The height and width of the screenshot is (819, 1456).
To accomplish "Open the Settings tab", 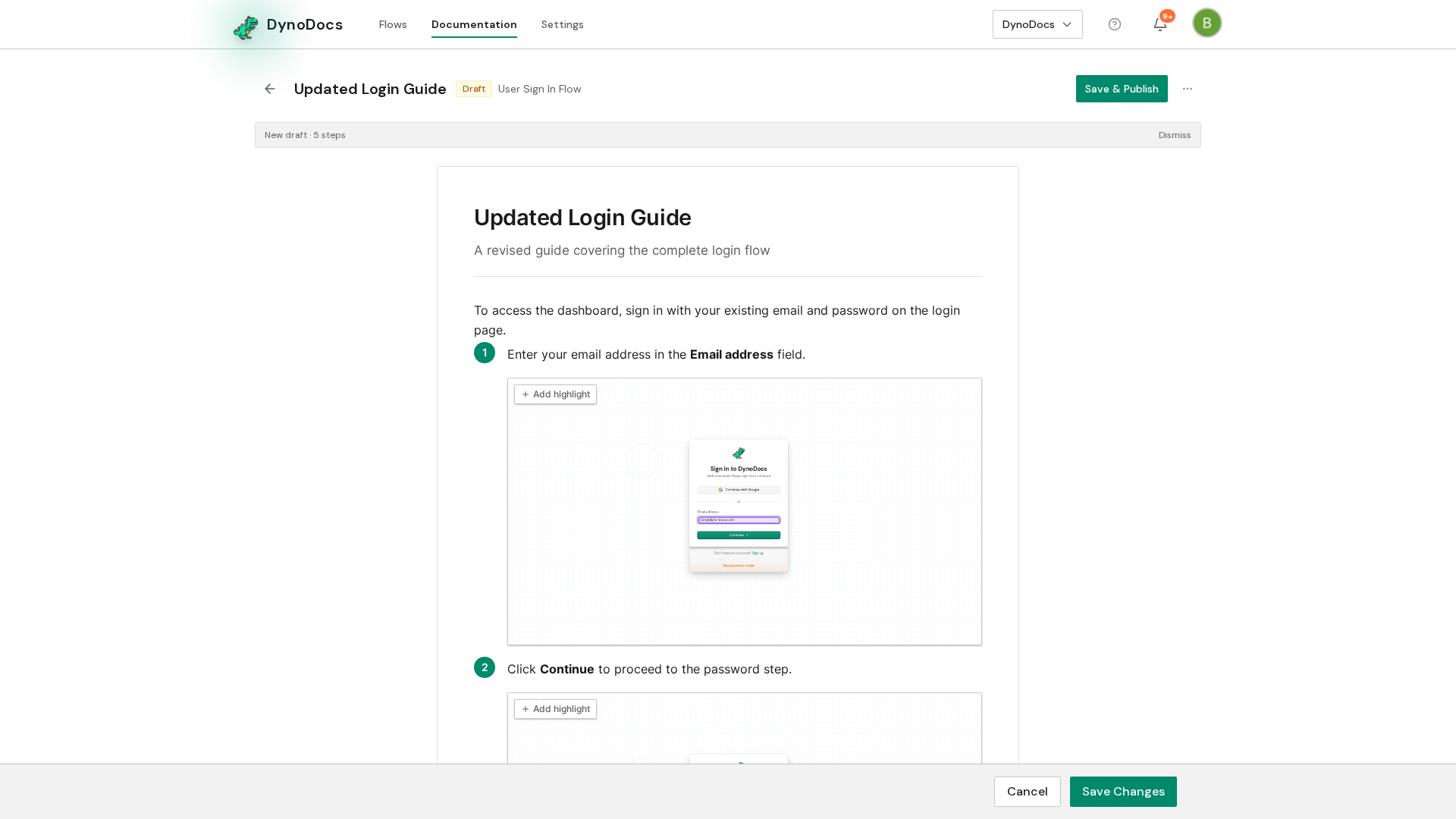I will point(563,24).
